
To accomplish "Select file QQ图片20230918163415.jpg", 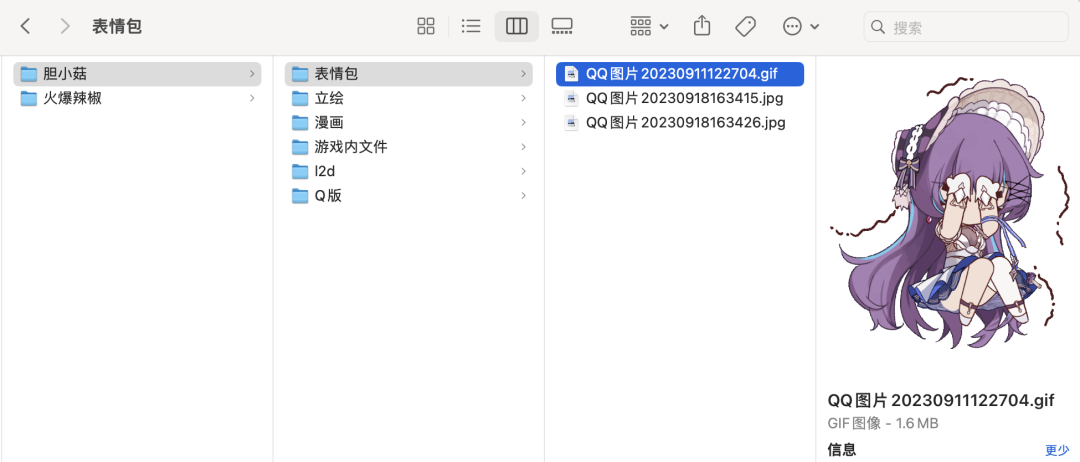I will click(680, 98).
